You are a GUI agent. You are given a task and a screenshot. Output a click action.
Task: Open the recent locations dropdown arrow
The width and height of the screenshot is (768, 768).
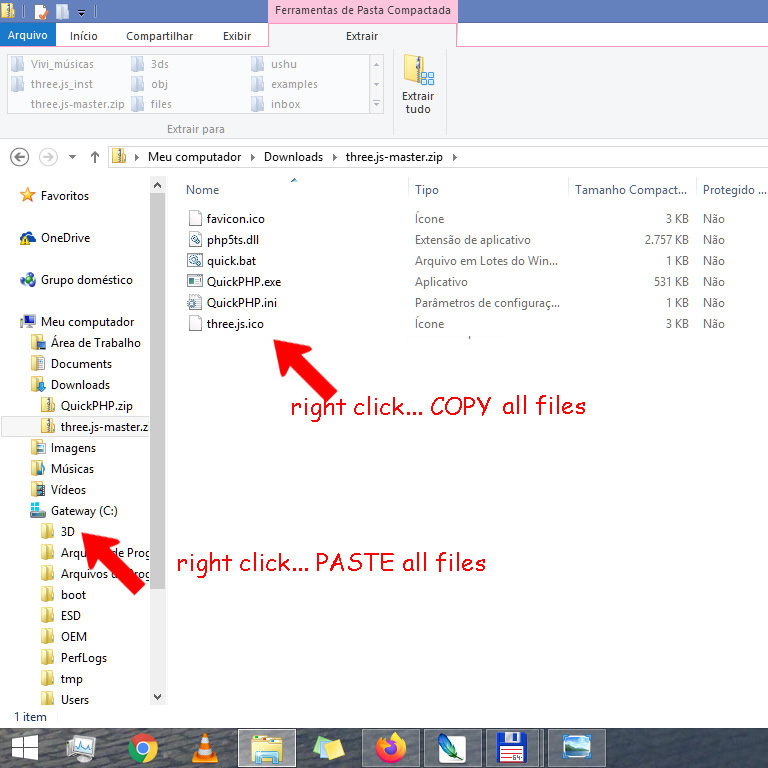(72, 157)
